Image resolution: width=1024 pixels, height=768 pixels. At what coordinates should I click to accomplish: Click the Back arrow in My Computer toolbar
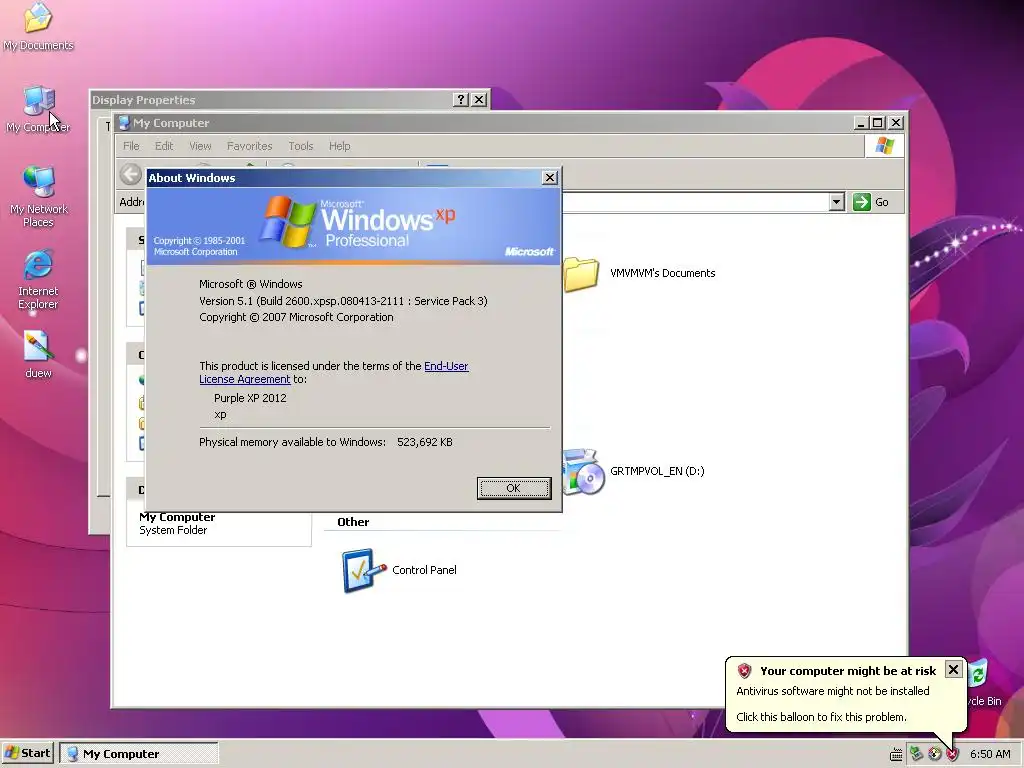[131, 174]
